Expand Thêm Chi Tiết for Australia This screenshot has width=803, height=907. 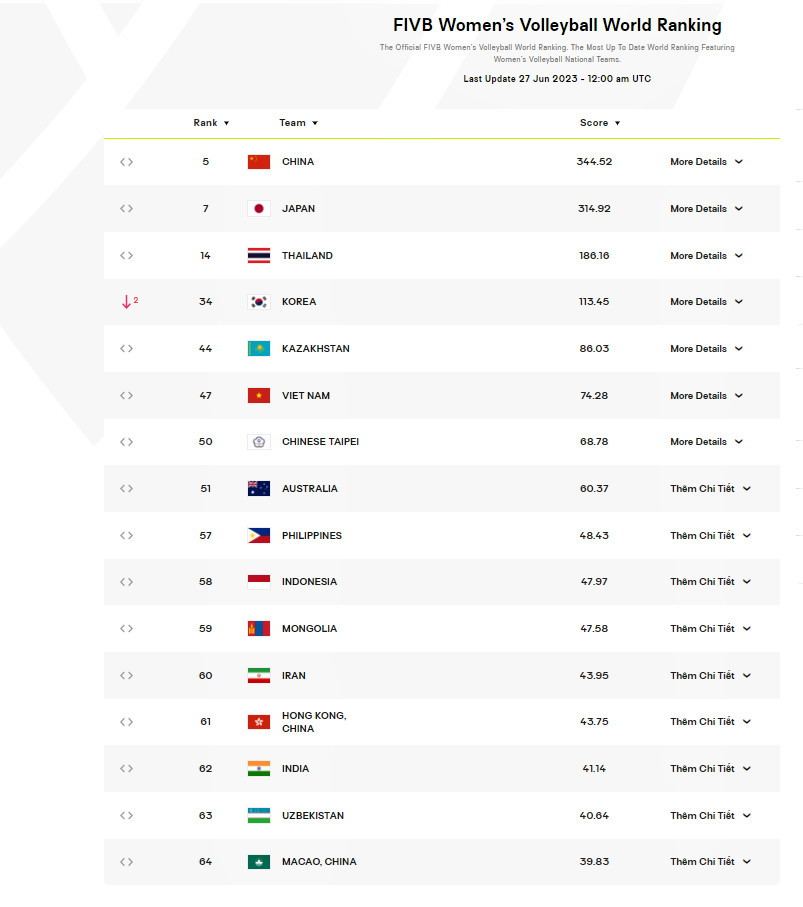[x=710, y=489]
